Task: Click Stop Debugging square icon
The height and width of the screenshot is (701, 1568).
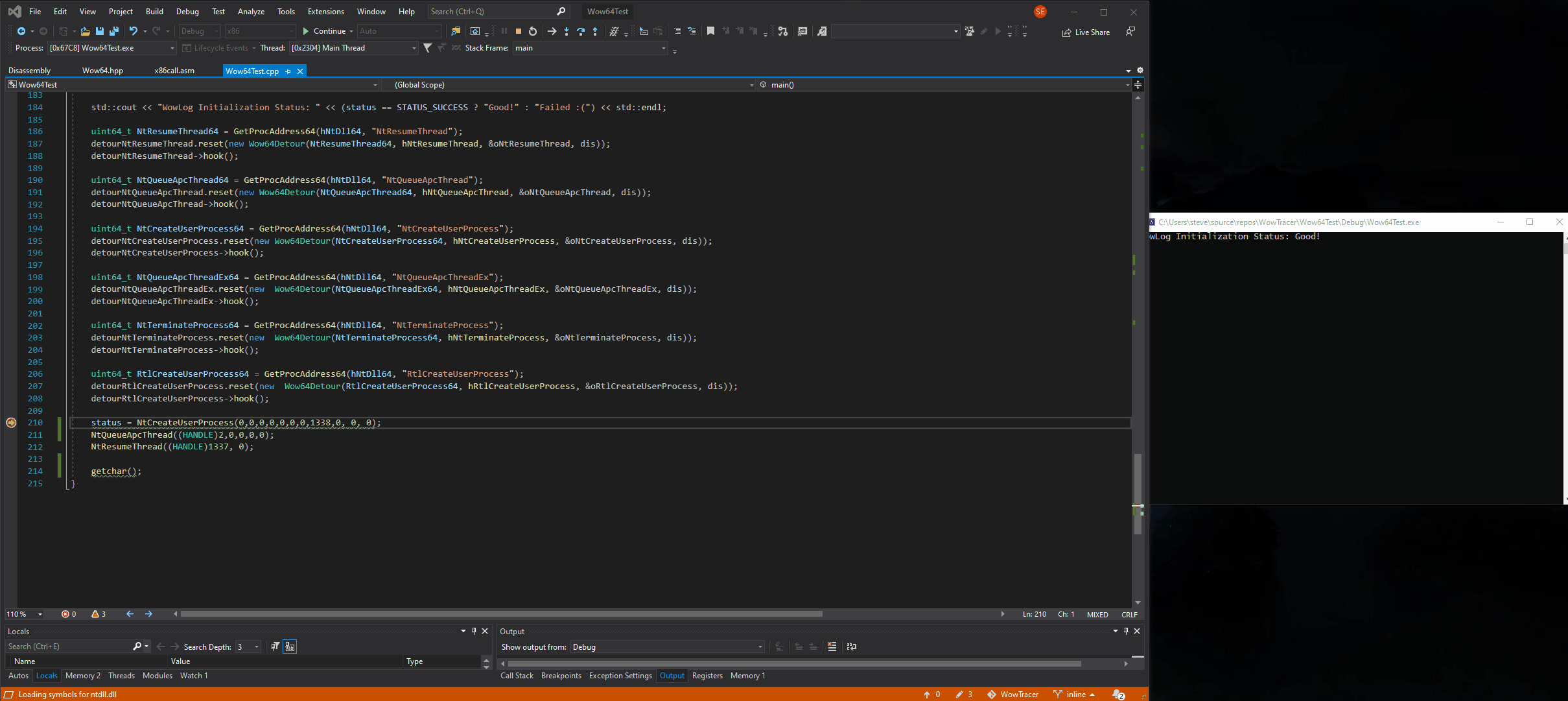Action: tap(519, 31)
